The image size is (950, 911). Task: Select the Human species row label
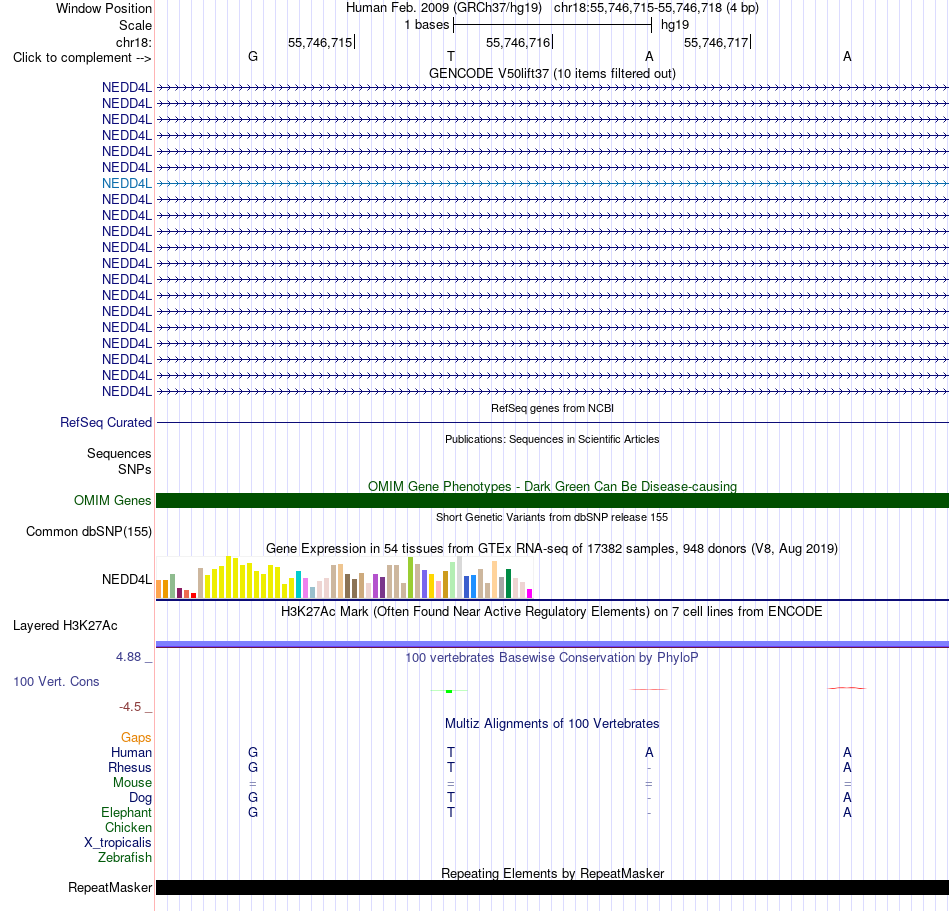(x=131, y=752)
